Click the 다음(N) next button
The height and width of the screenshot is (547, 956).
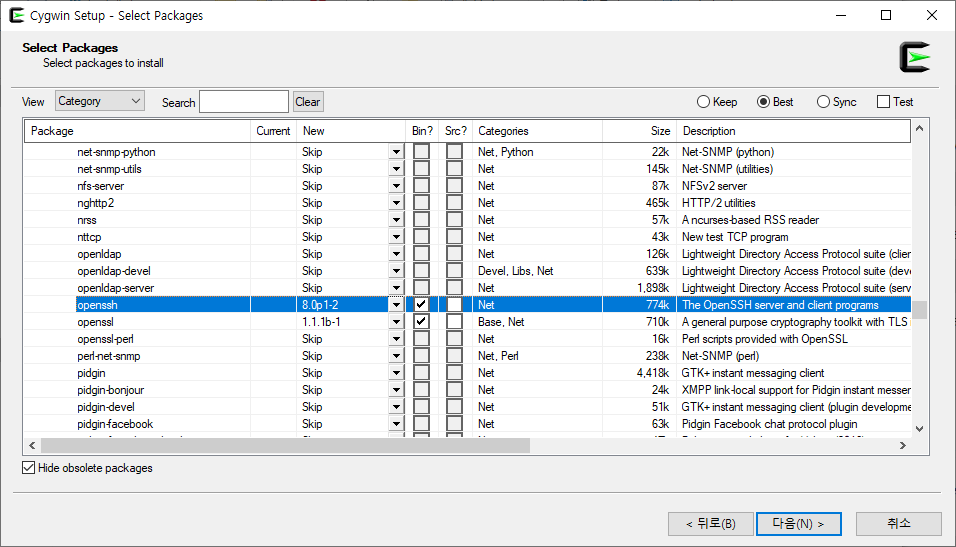[799, 524]
